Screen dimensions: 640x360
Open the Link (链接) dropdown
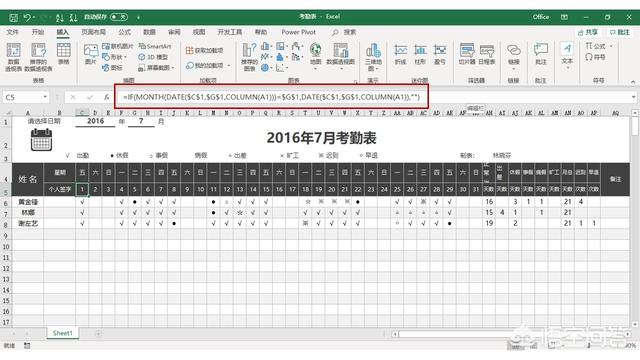click(513, 56)
